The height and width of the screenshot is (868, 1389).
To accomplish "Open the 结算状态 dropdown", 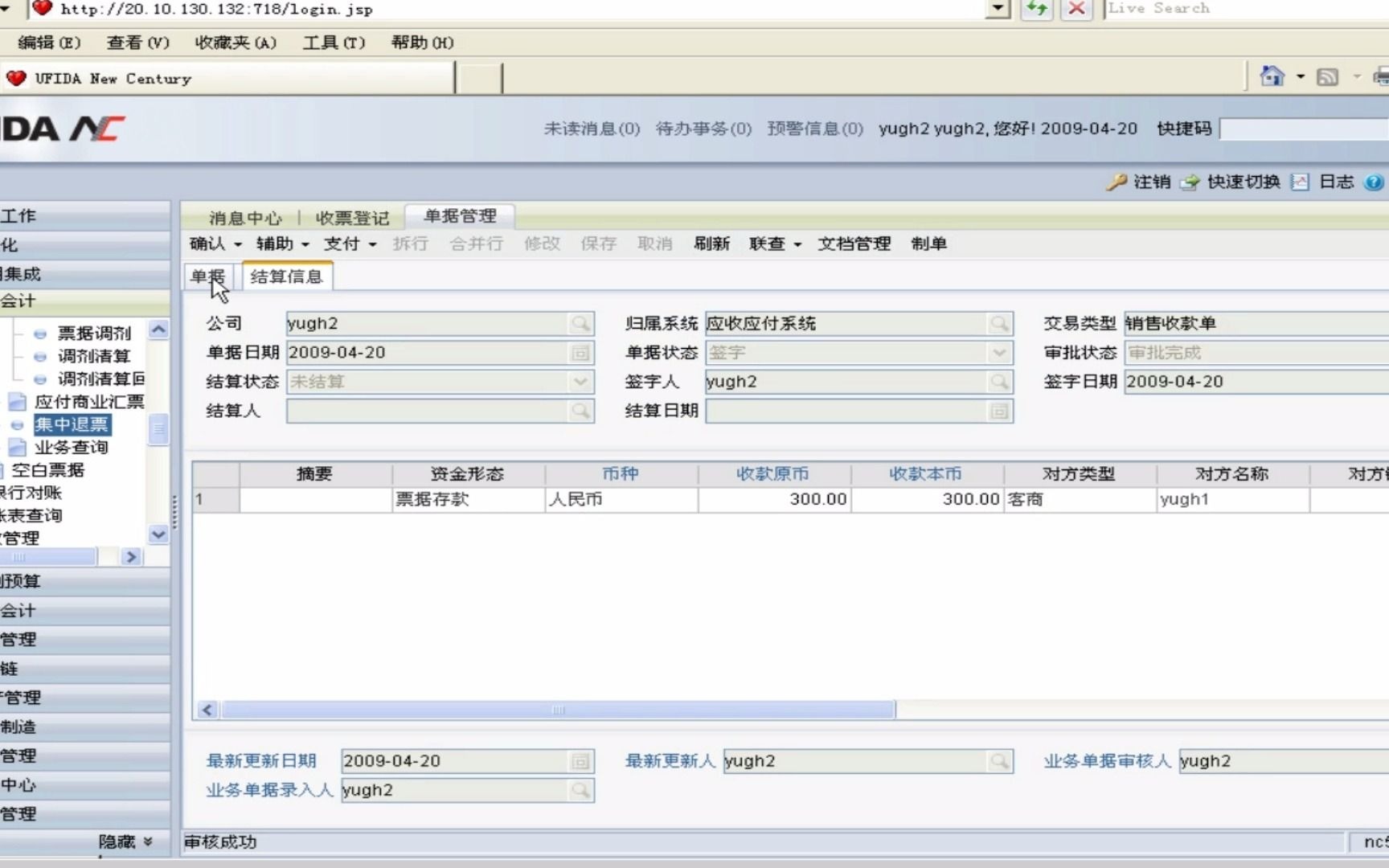I will coord(580,382).
